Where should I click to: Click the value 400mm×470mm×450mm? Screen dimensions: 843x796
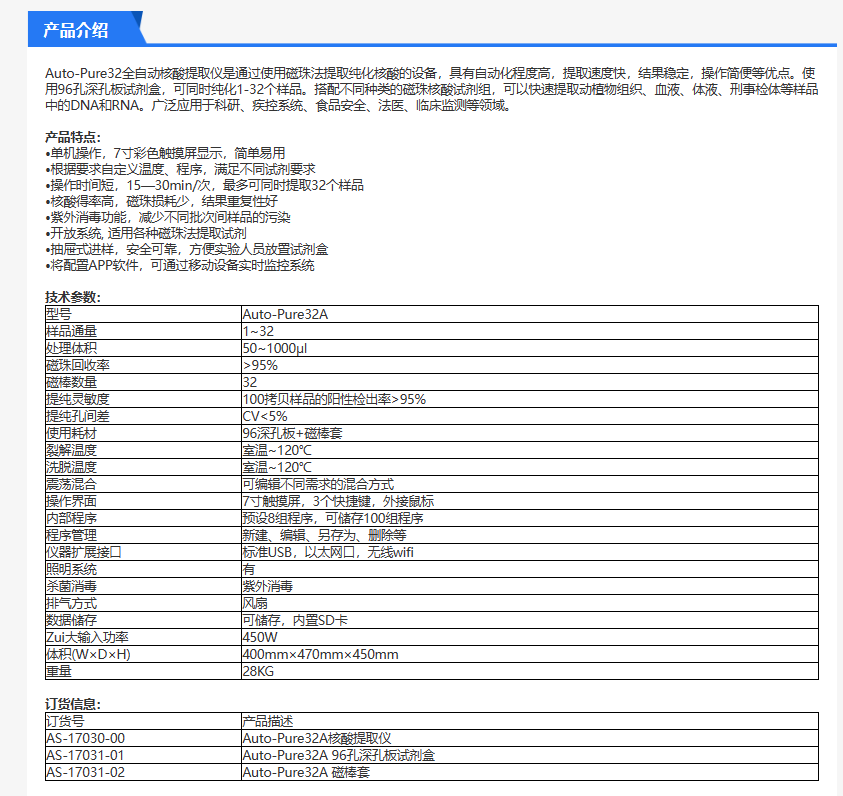click(320, 655)
